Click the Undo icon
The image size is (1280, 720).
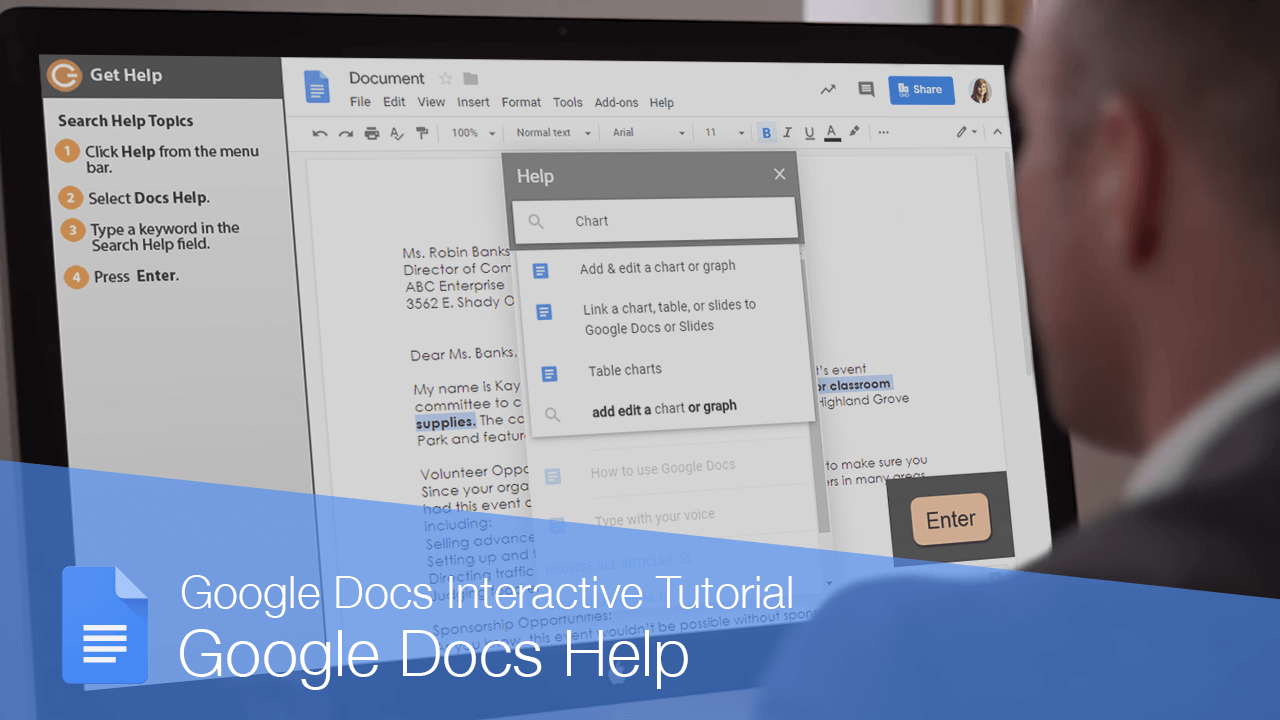[x=319, y=132]
